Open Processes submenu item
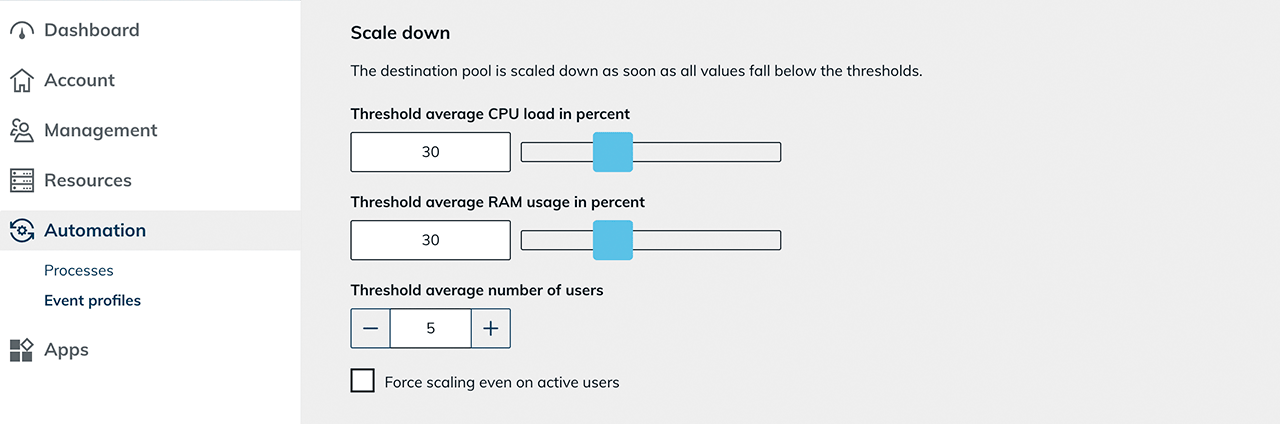This screenshot has height=424, width=1280. [x=79, y=271]
